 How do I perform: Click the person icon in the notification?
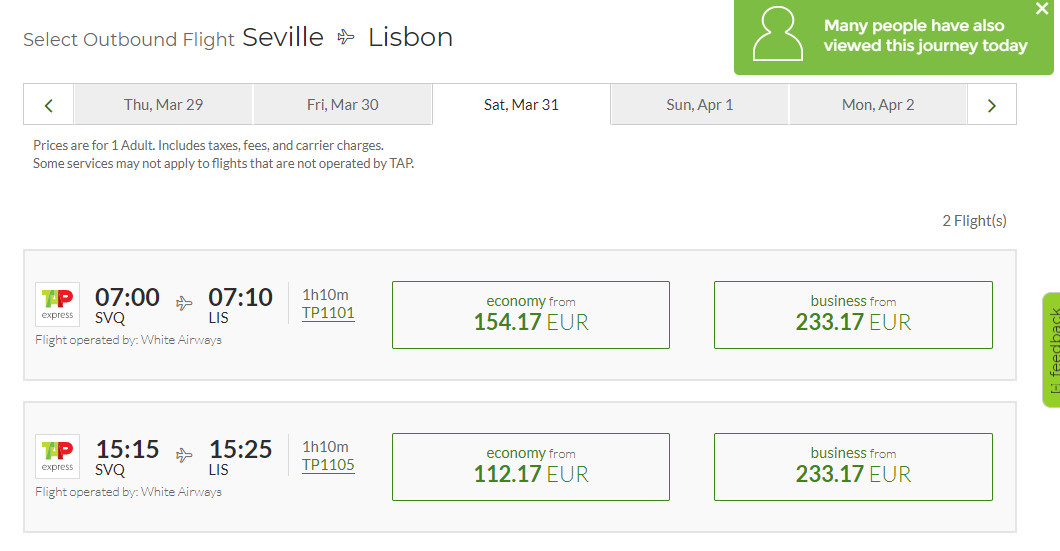click(x=778, y=34)
